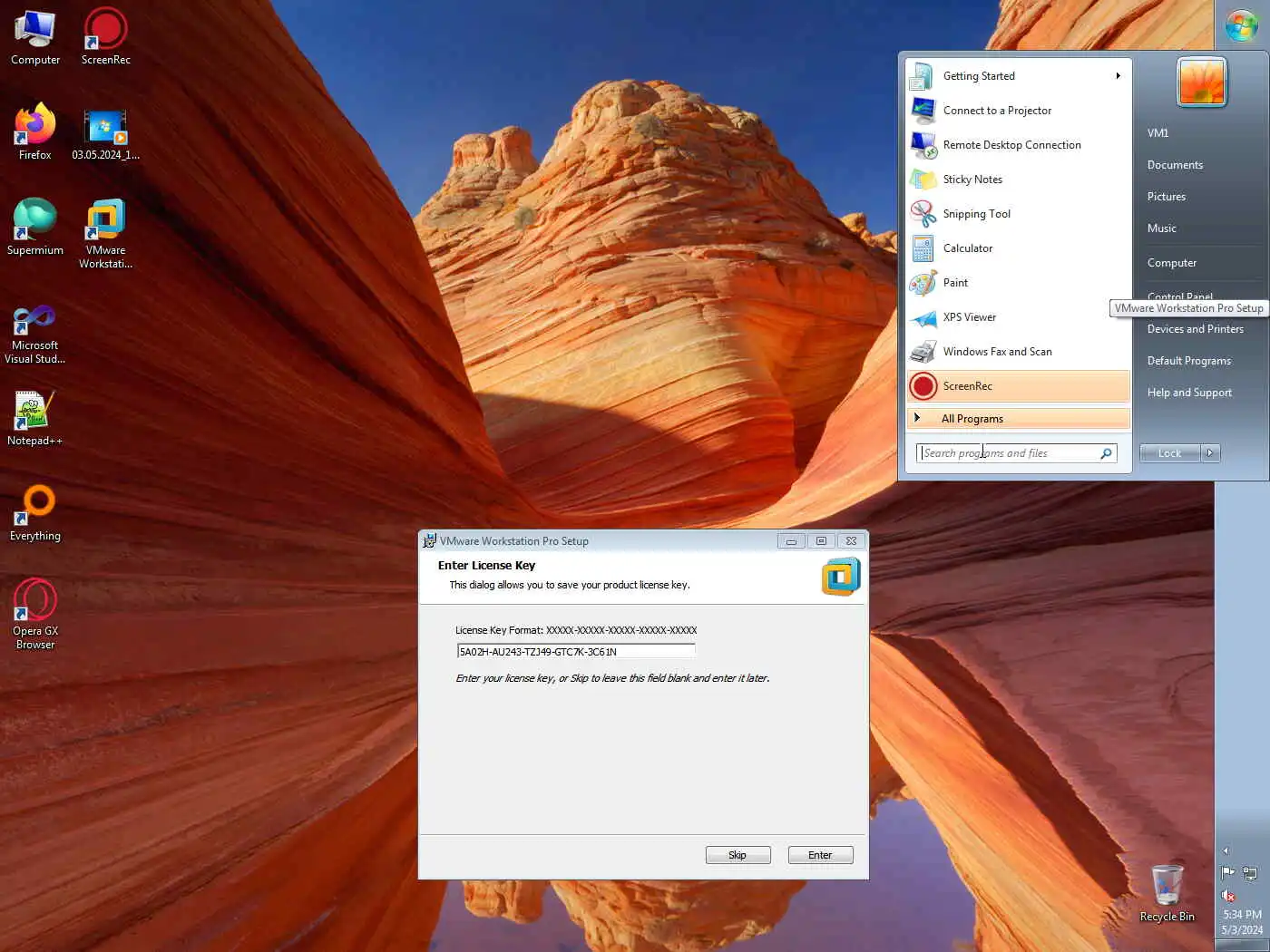This screenshot has width=1270, height=952.
Task: Click the Lock button in Start menu
Action: [x=1170, y=453]
